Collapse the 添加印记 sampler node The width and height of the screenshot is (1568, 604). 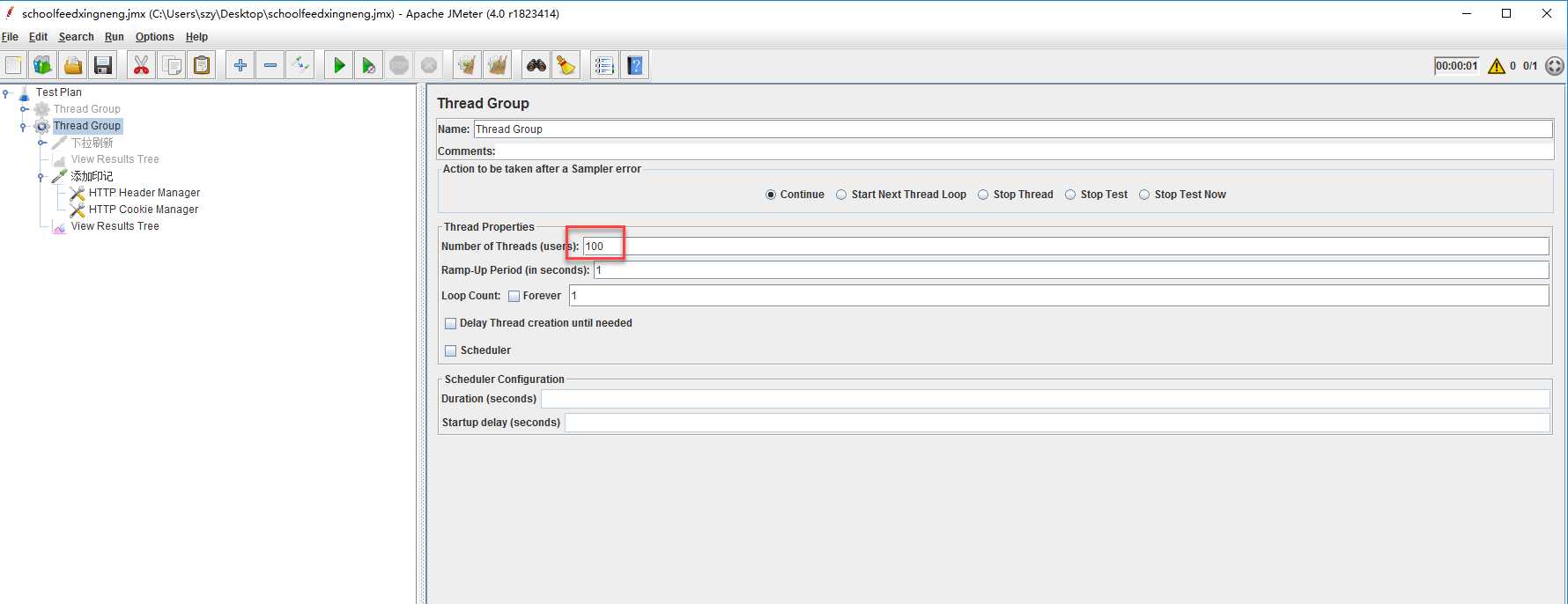pyautogui.click(x=41, y=176)
